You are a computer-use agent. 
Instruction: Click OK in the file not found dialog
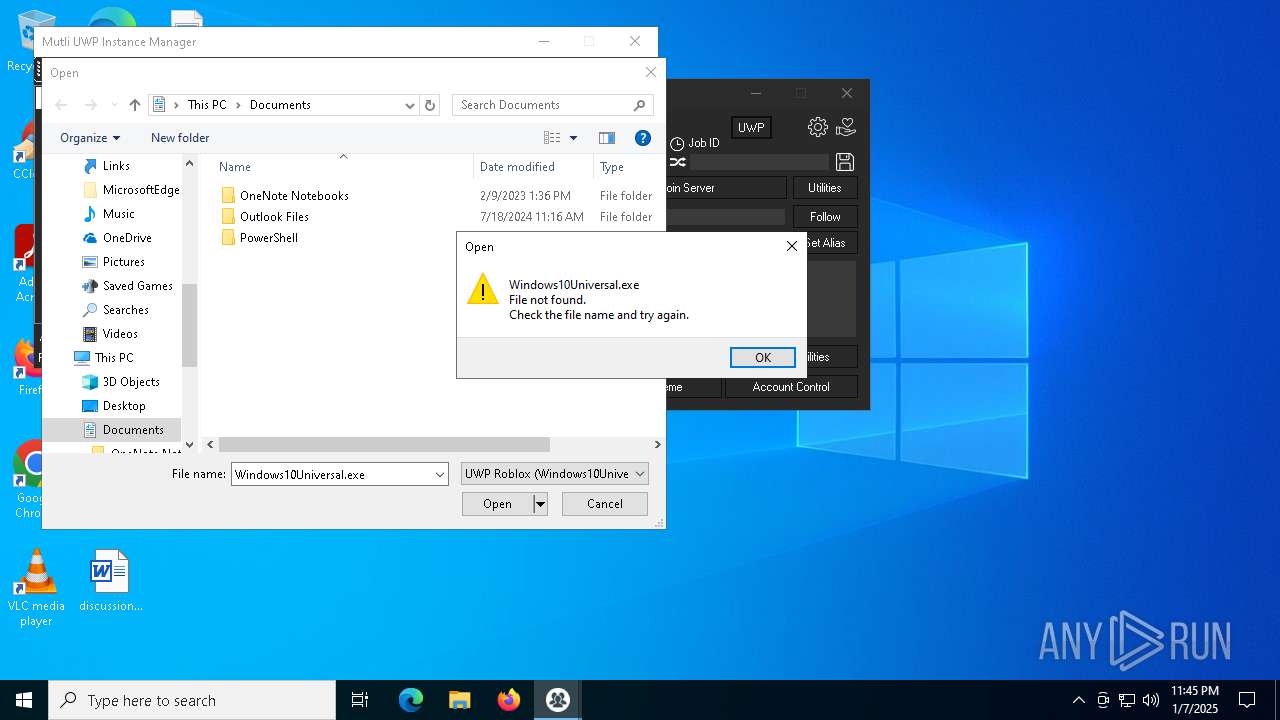click(763, 358)
